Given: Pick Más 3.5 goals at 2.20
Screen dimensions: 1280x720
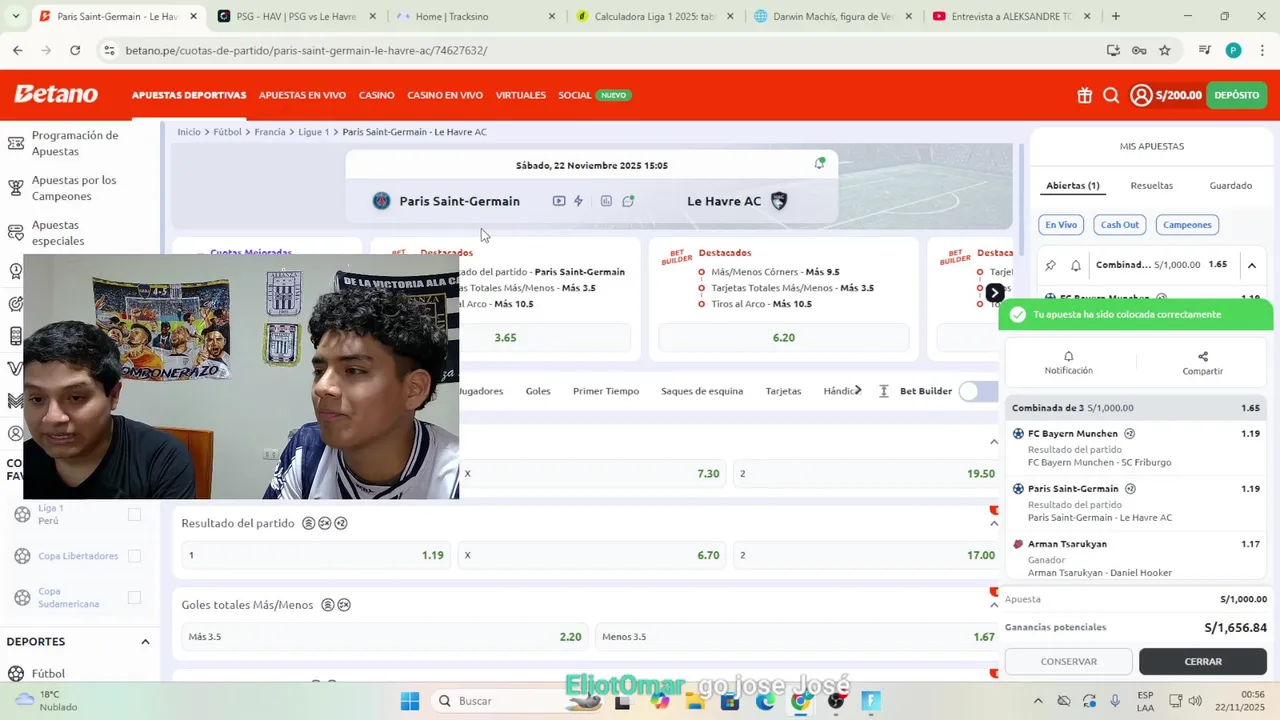Looking at the screenshot, I should 385,637.
